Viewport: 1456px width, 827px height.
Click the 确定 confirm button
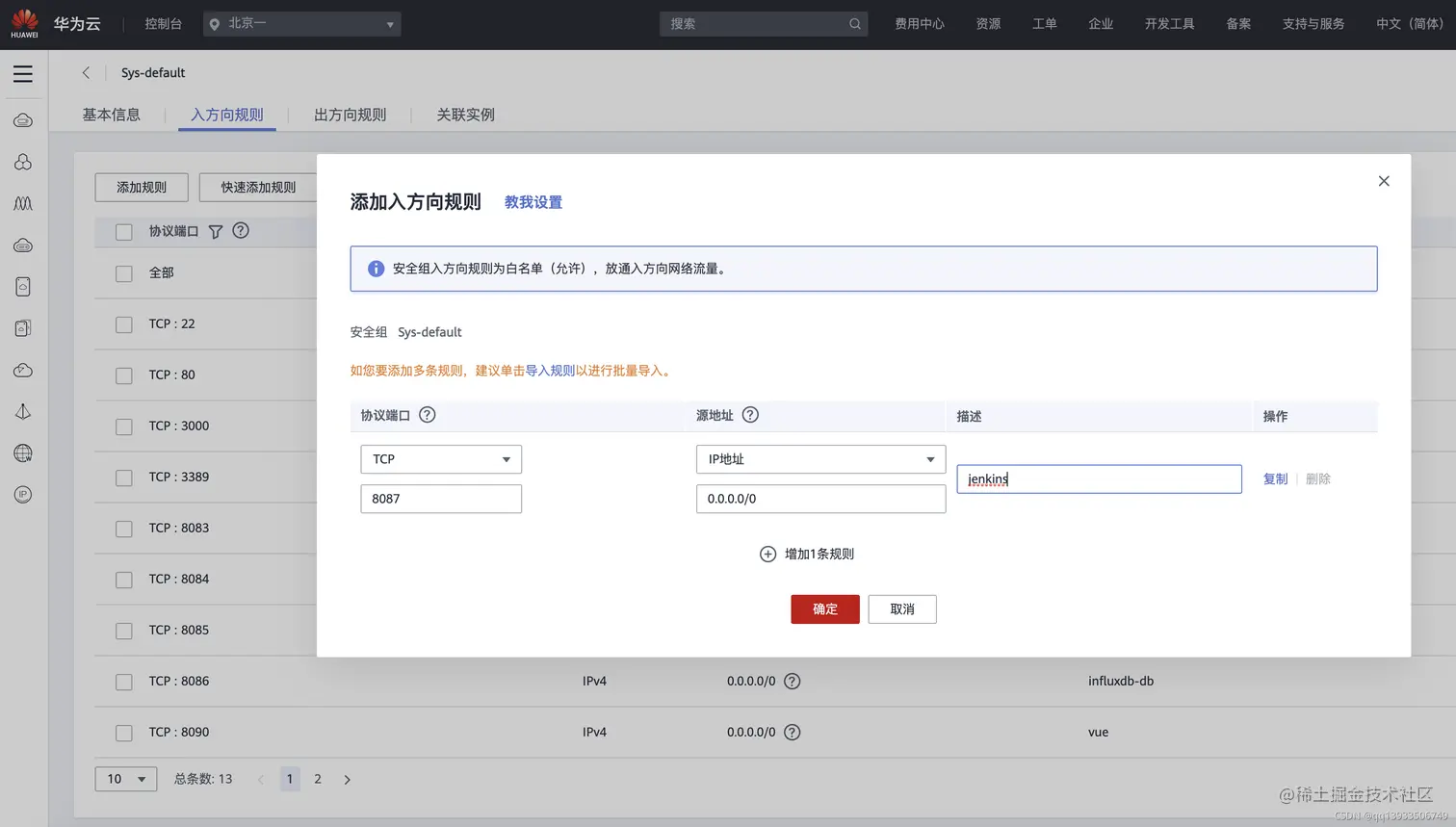(824, 608)
